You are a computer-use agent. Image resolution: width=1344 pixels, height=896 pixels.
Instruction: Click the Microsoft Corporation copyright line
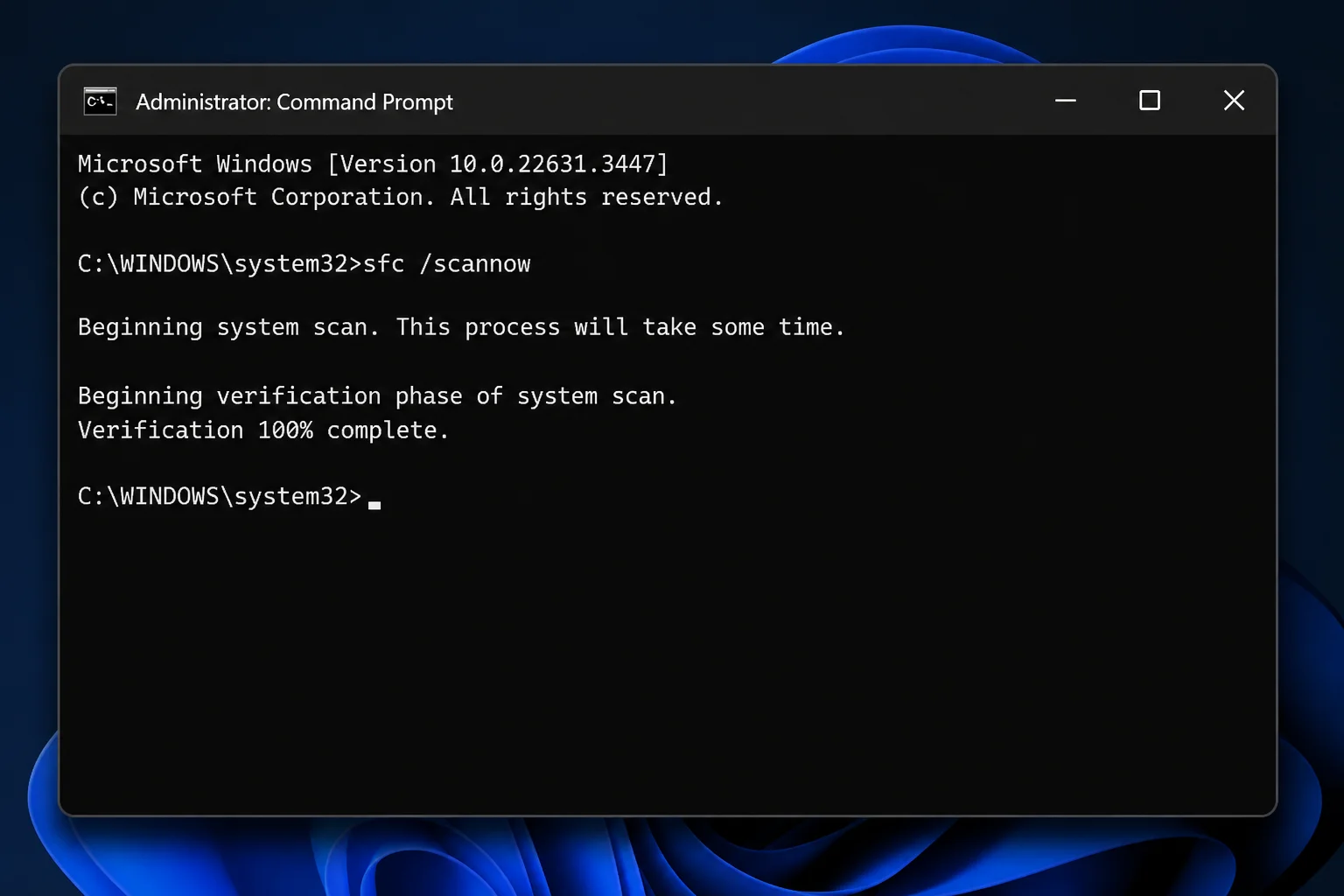click(401, 197)
